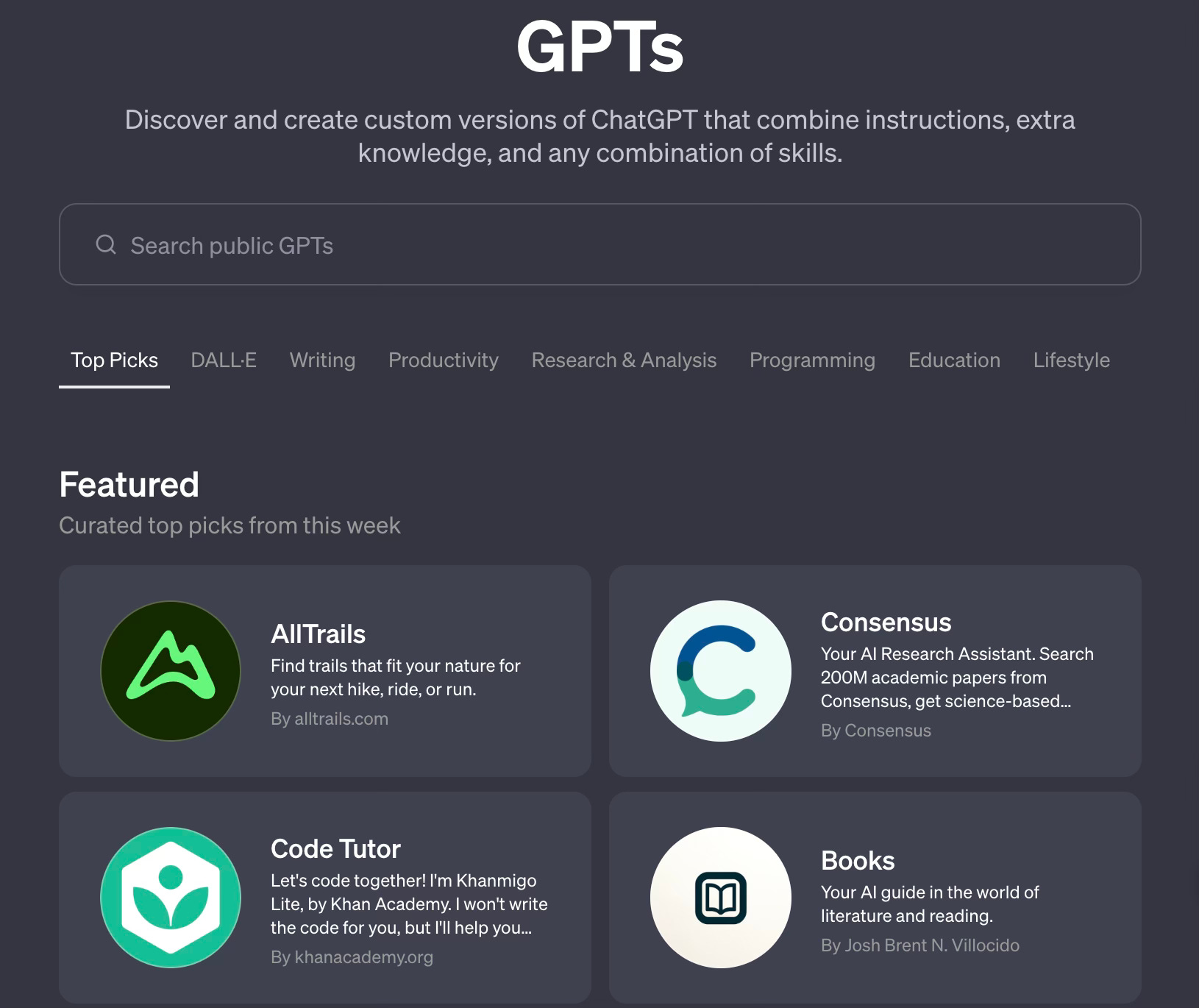Focus the Search public GPTs field

point(599,244)
